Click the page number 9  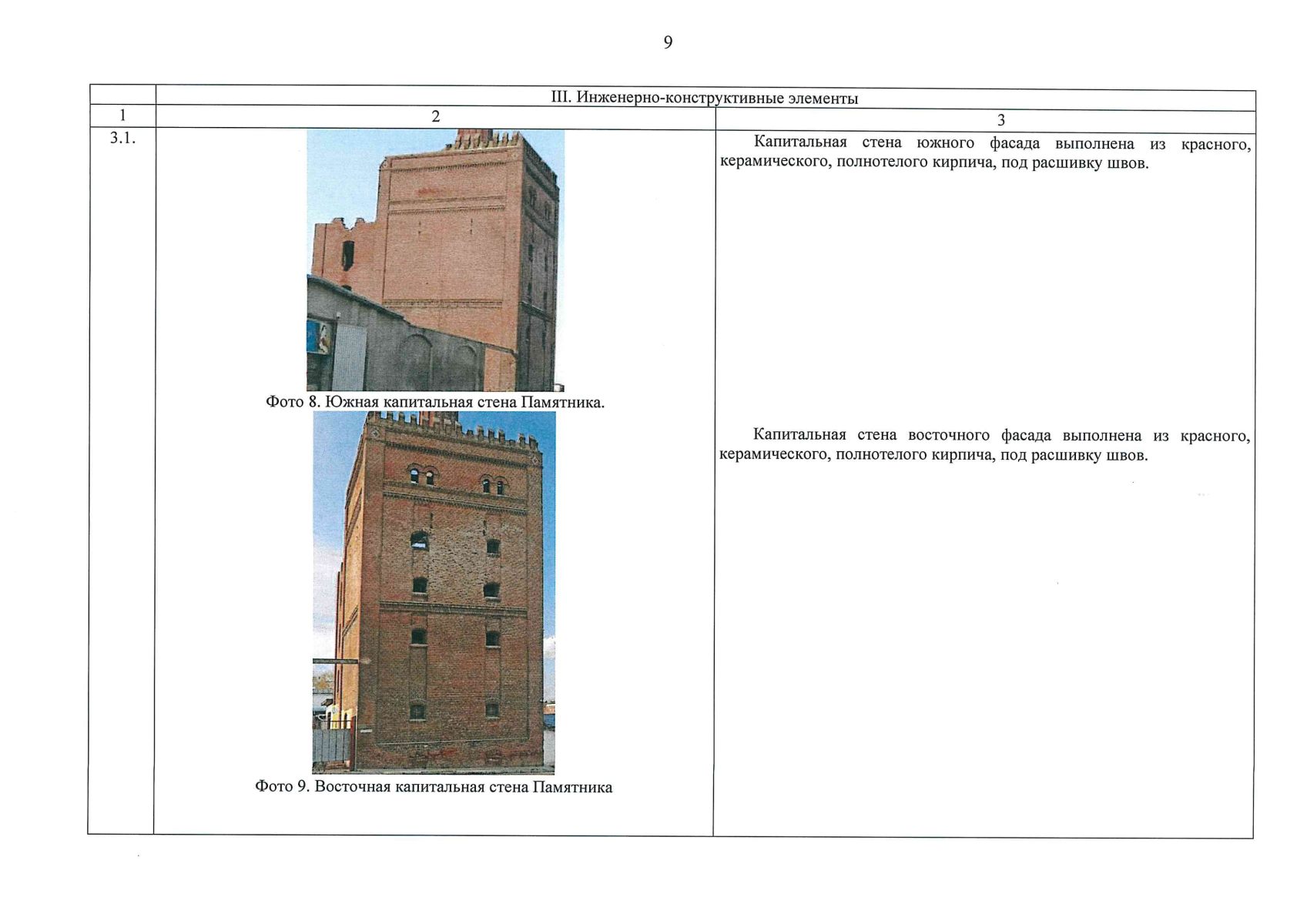pyautogui.click(x=668, y=42)
